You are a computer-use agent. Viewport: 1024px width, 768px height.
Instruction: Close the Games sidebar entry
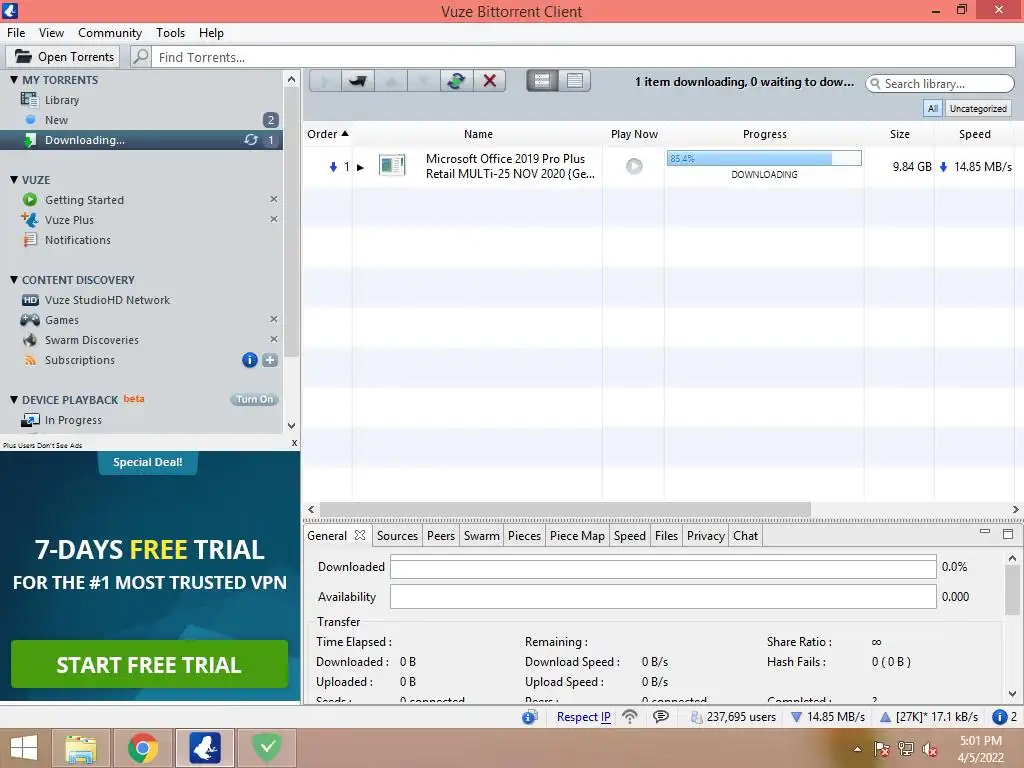(x=274, y=319)
